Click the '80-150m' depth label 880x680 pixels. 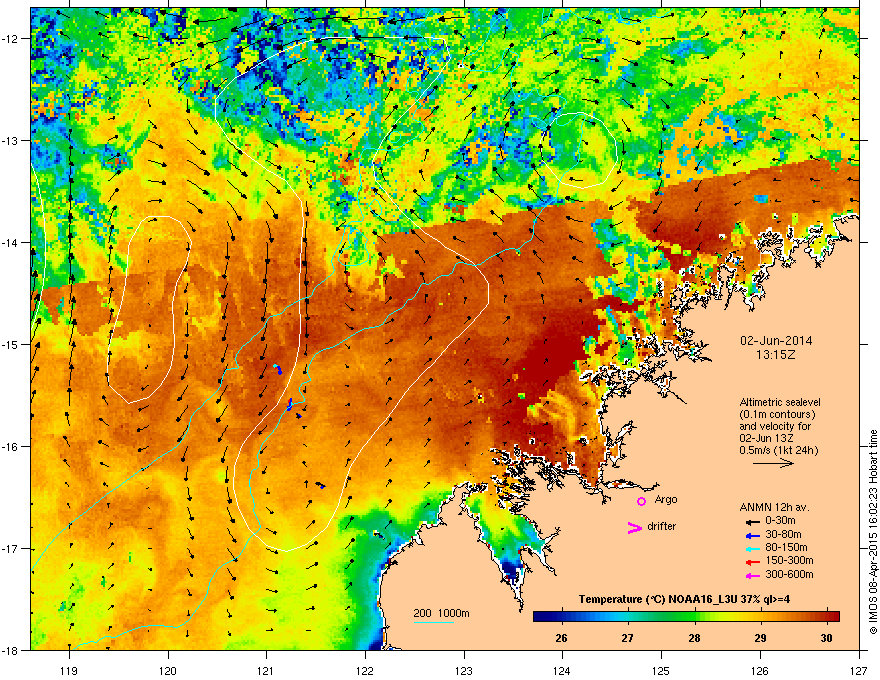coord(786,548)
